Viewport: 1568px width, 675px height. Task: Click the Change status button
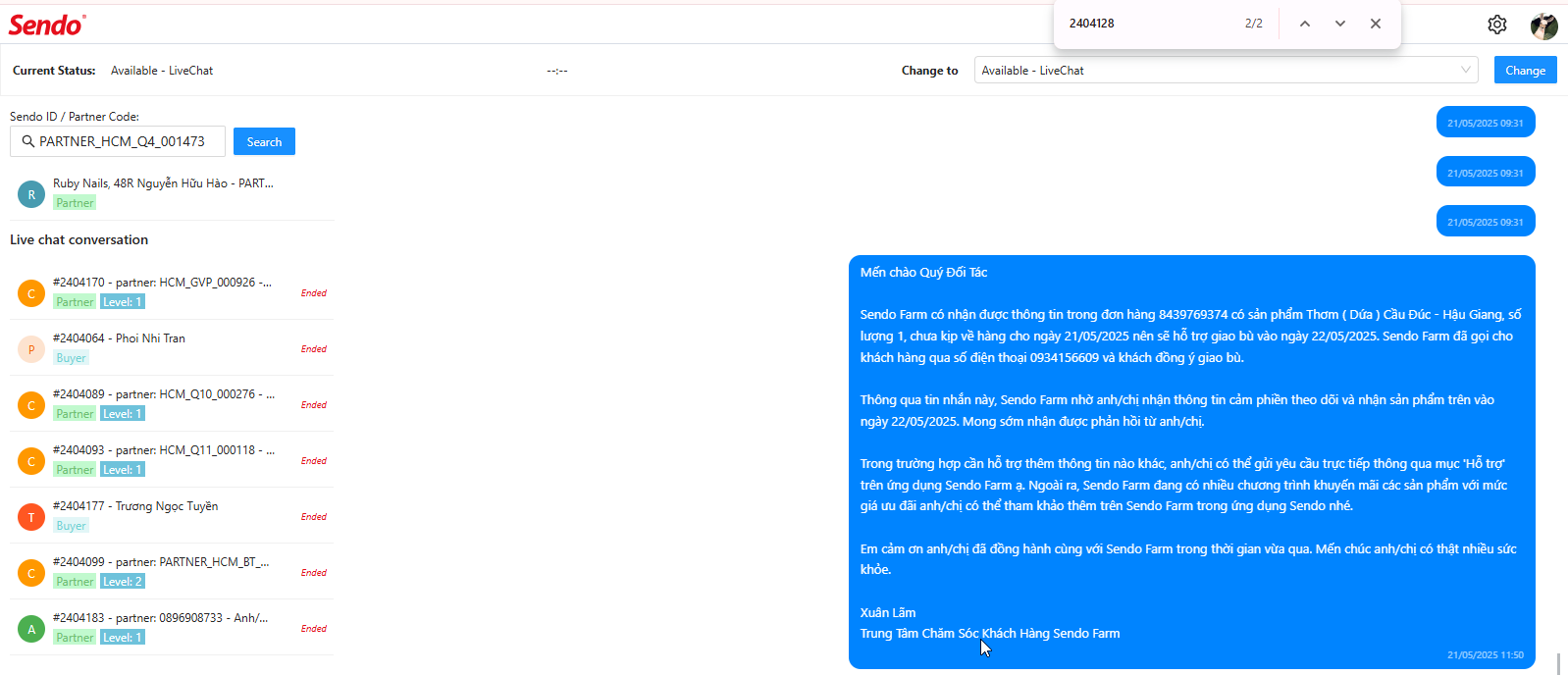point(1525,70)
